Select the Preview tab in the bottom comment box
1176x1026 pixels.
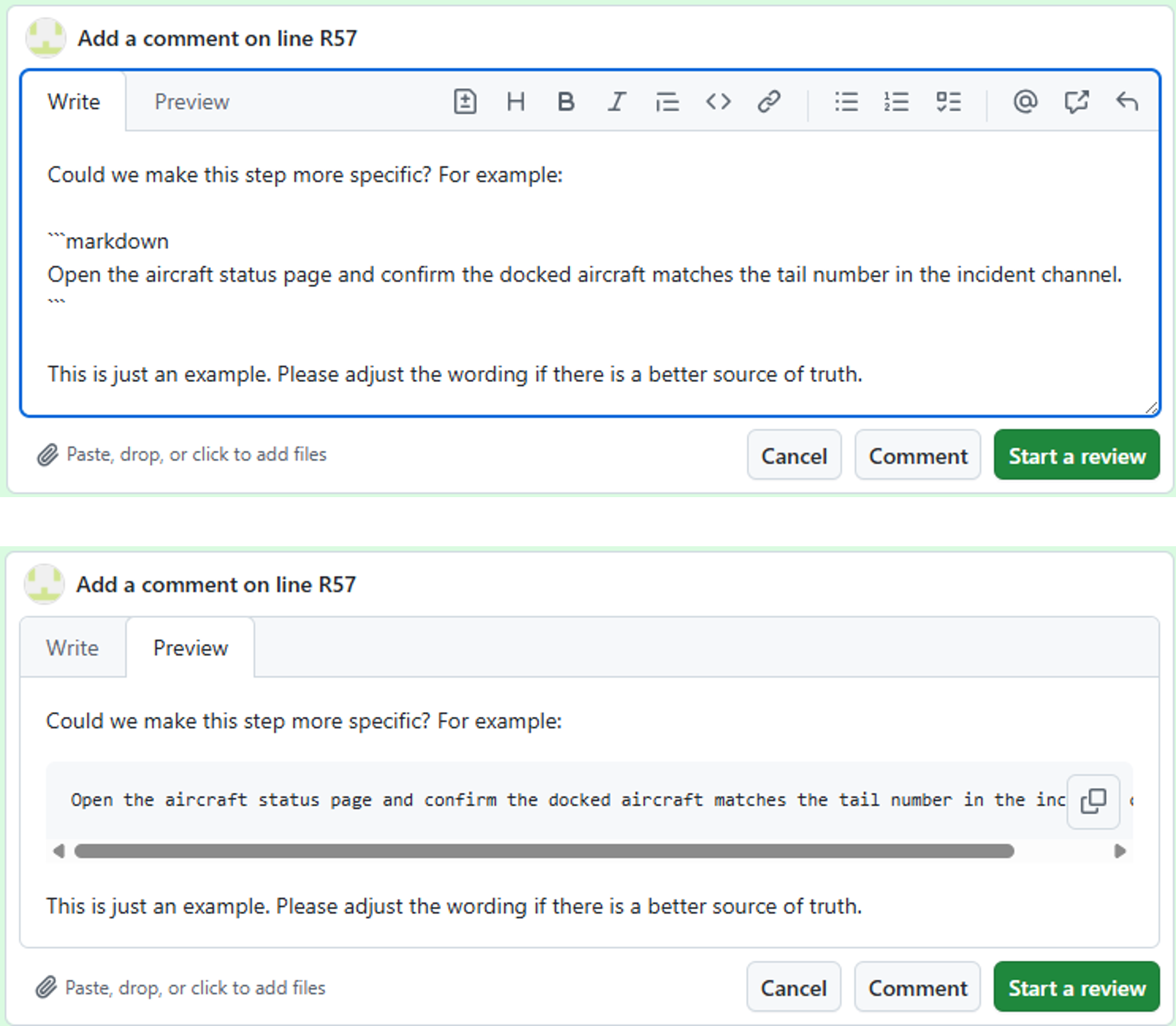(x=191, y=647)
